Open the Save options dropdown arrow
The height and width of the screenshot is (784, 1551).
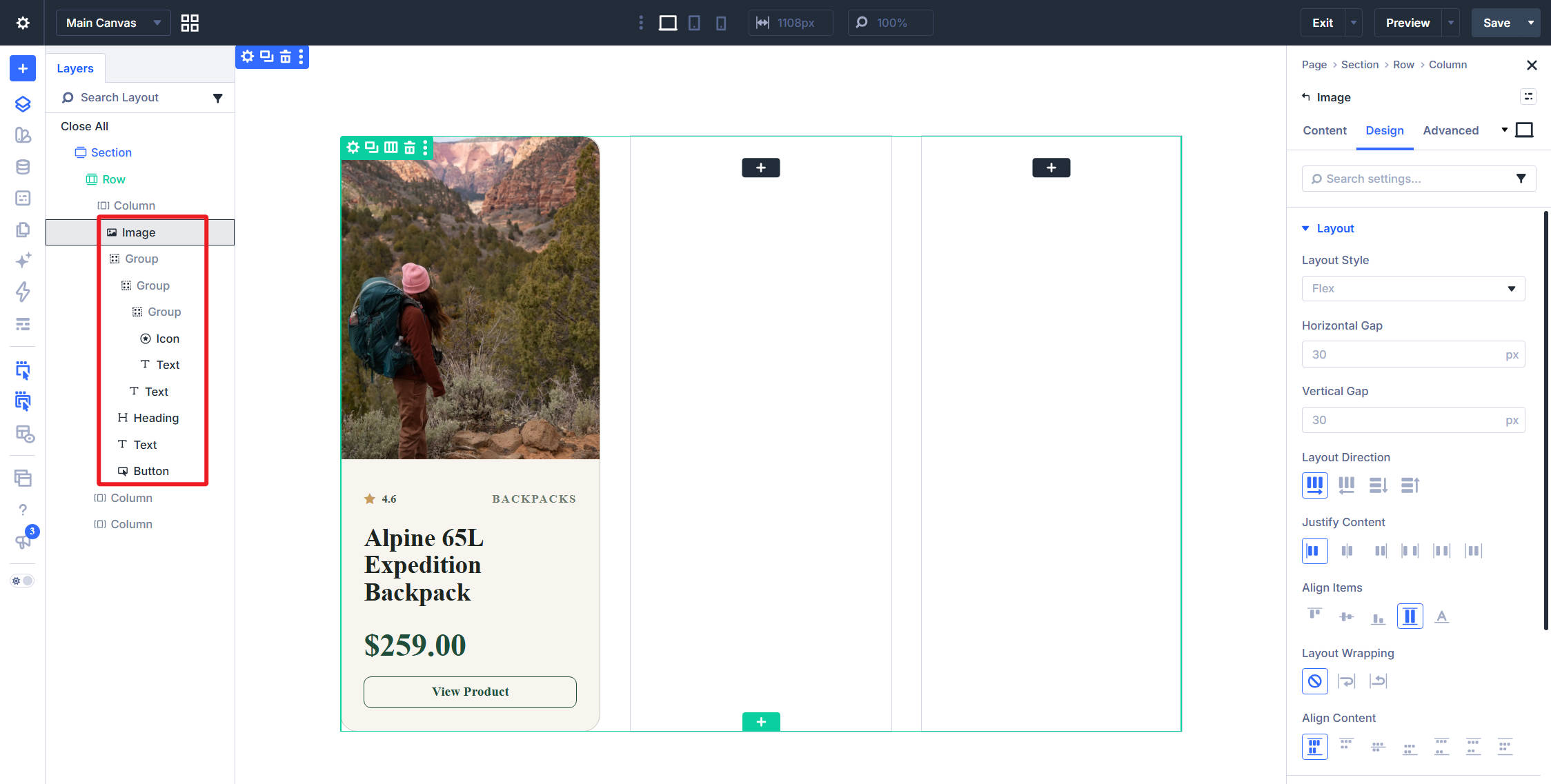pos(1531,23)
